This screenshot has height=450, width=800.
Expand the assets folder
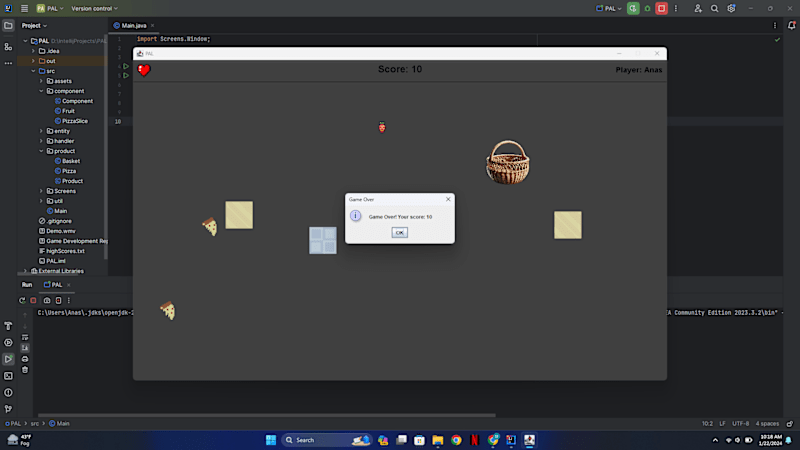coord(41,81)
